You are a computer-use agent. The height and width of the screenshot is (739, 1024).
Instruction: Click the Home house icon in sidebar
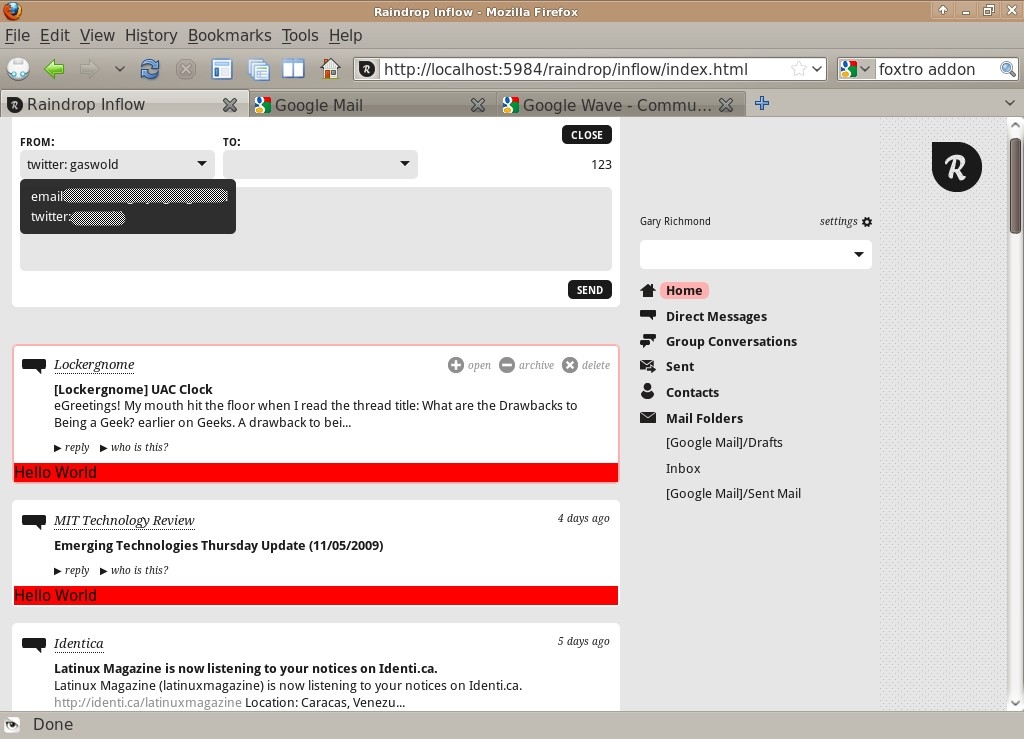(x=648, y=291)
